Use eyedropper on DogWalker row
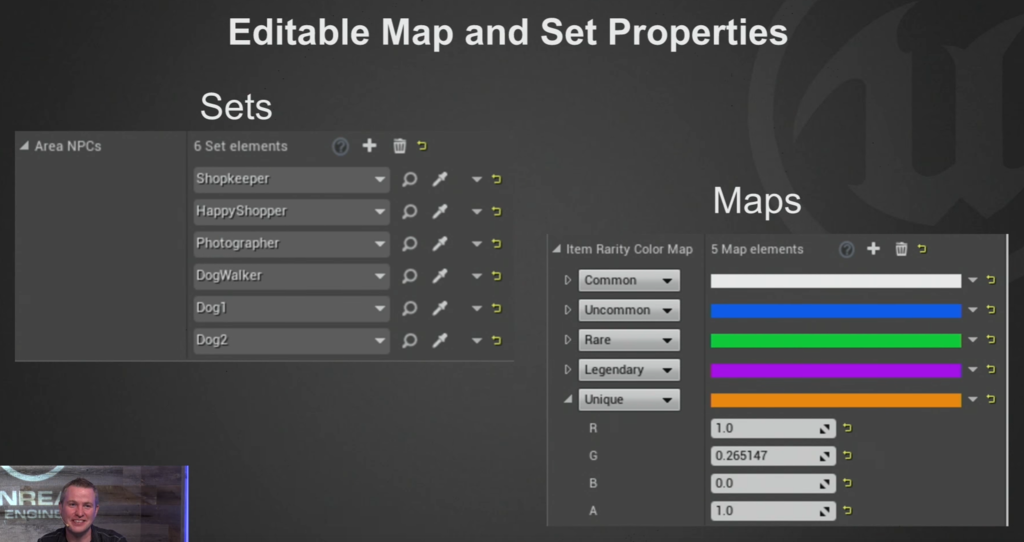1024x542 pixels. point(440,276)
